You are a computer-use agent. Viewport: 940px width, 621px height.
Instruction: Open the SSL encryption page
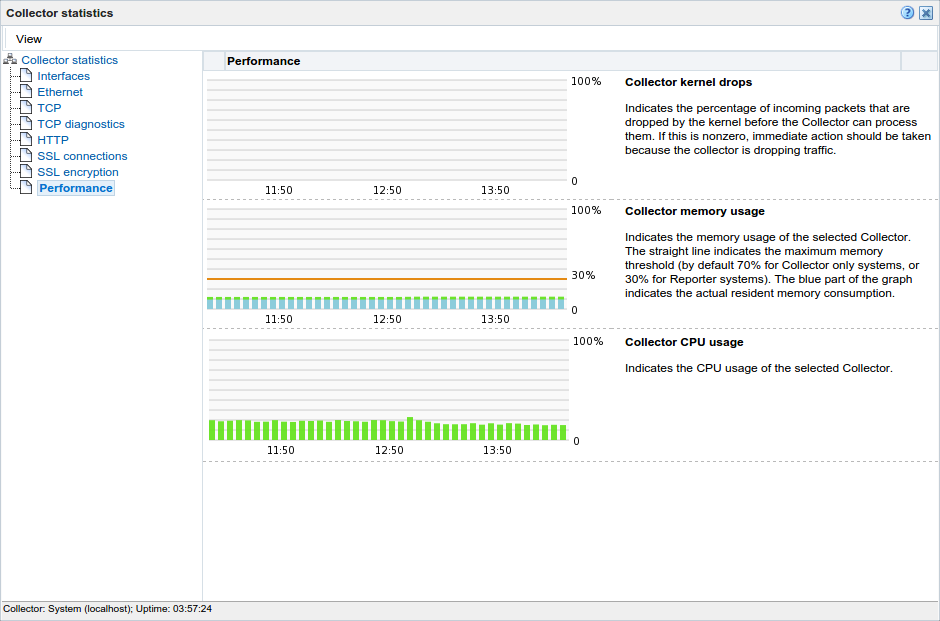coord(78,172)
